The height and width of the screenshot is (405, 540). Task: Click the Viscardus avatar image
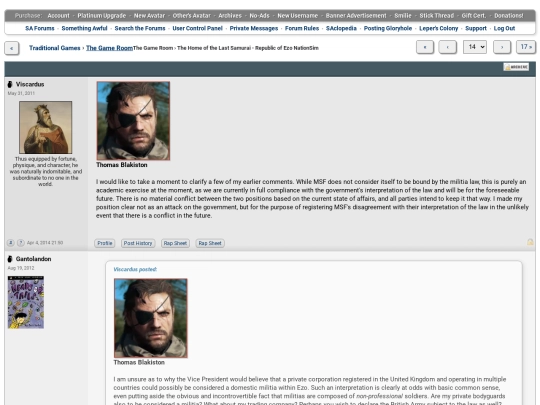[x=46, y=127]
